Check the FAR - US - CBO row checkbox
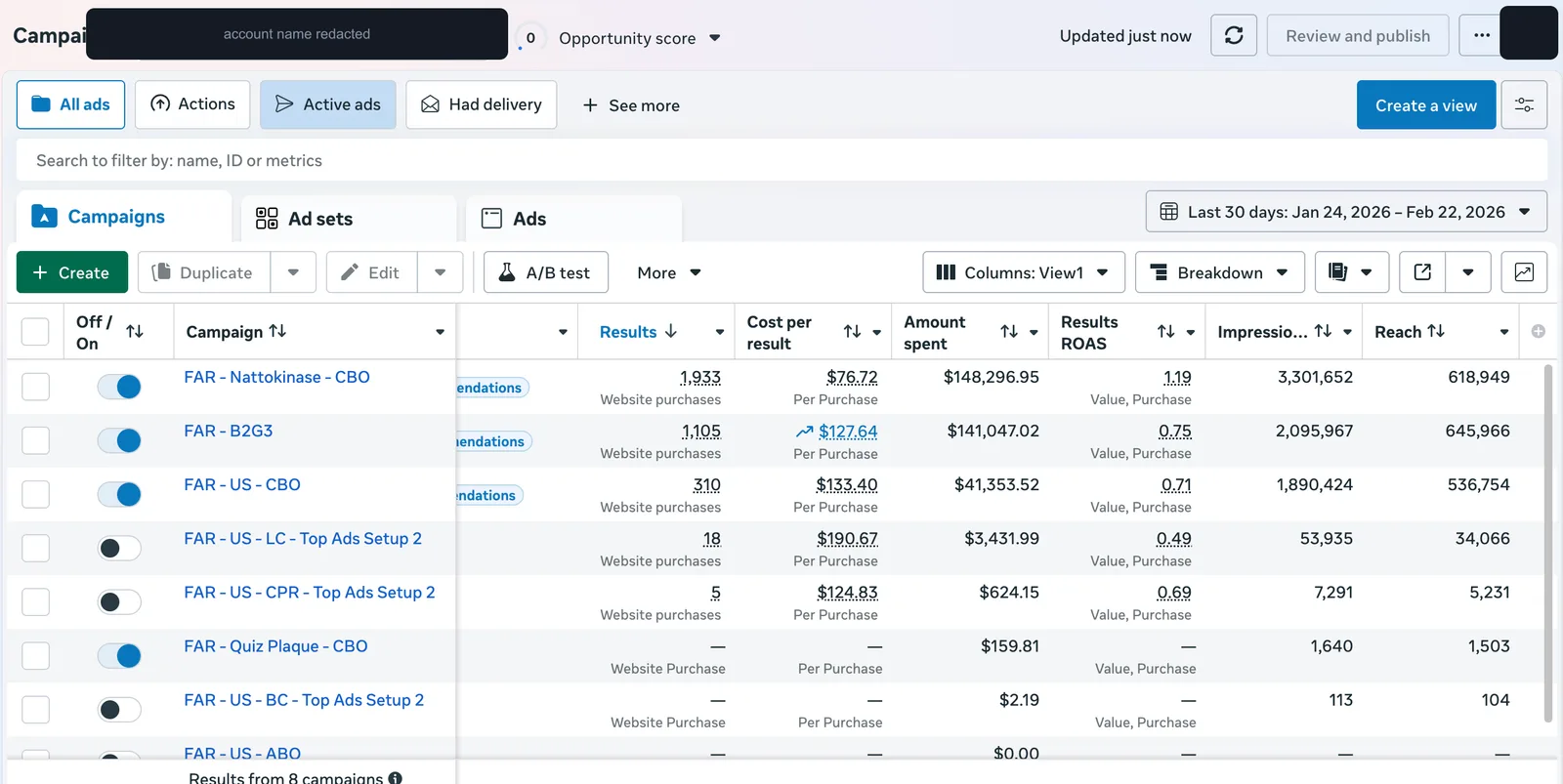The width and height of the screenshot is (1563, 784). pyautogui.click(x=35, y=494)
